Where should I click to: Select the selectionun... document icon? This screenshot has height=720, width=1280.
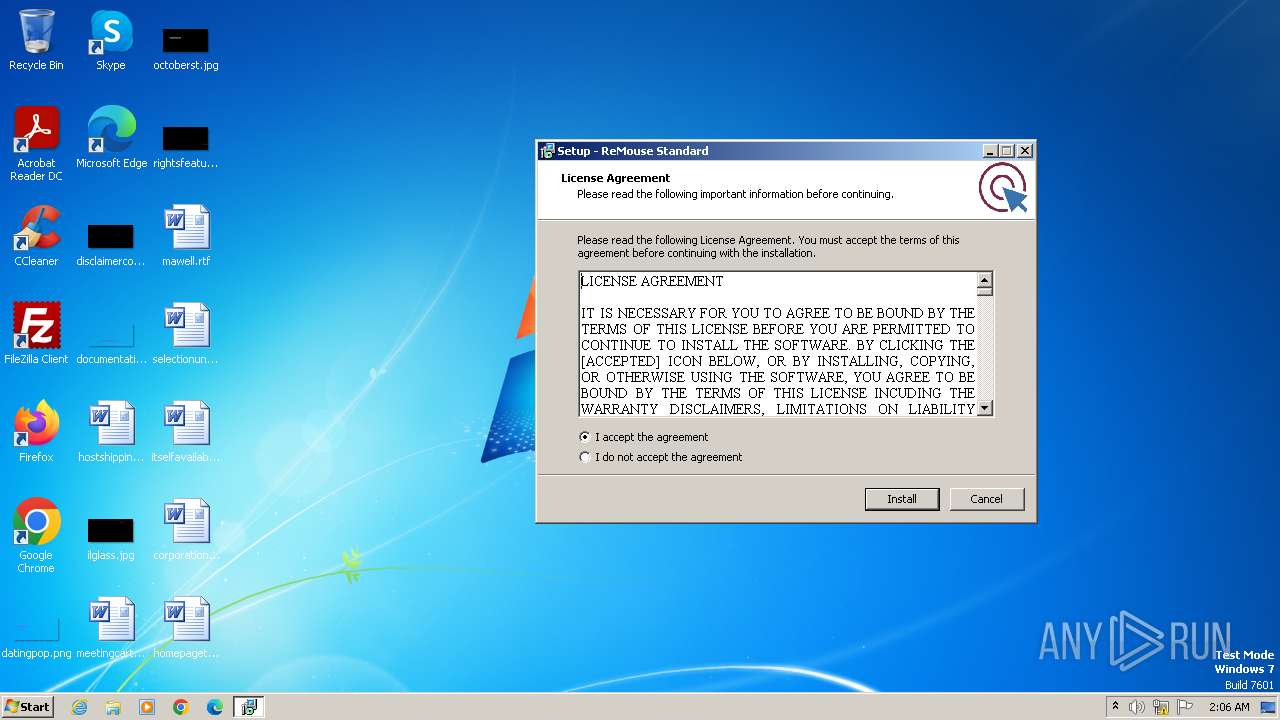pyautogui.click(x=185, y=333)
